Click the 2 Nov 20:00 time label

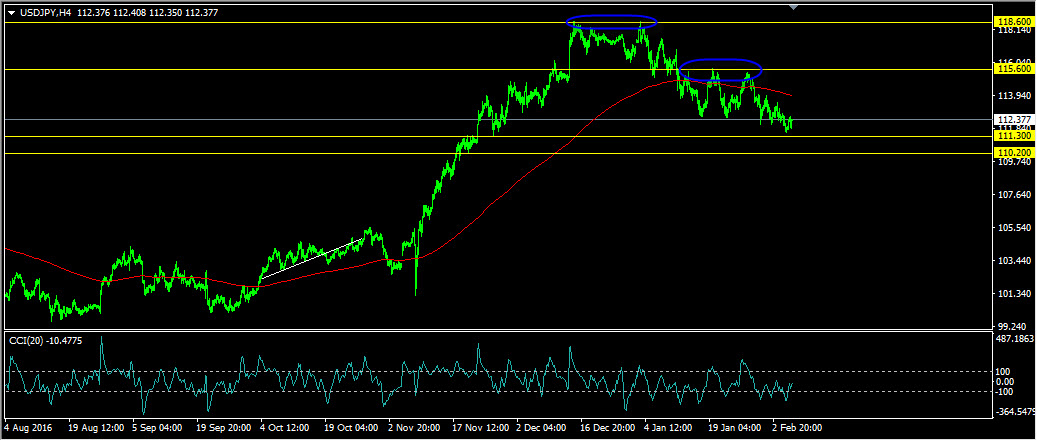click(x=415, y=428)
